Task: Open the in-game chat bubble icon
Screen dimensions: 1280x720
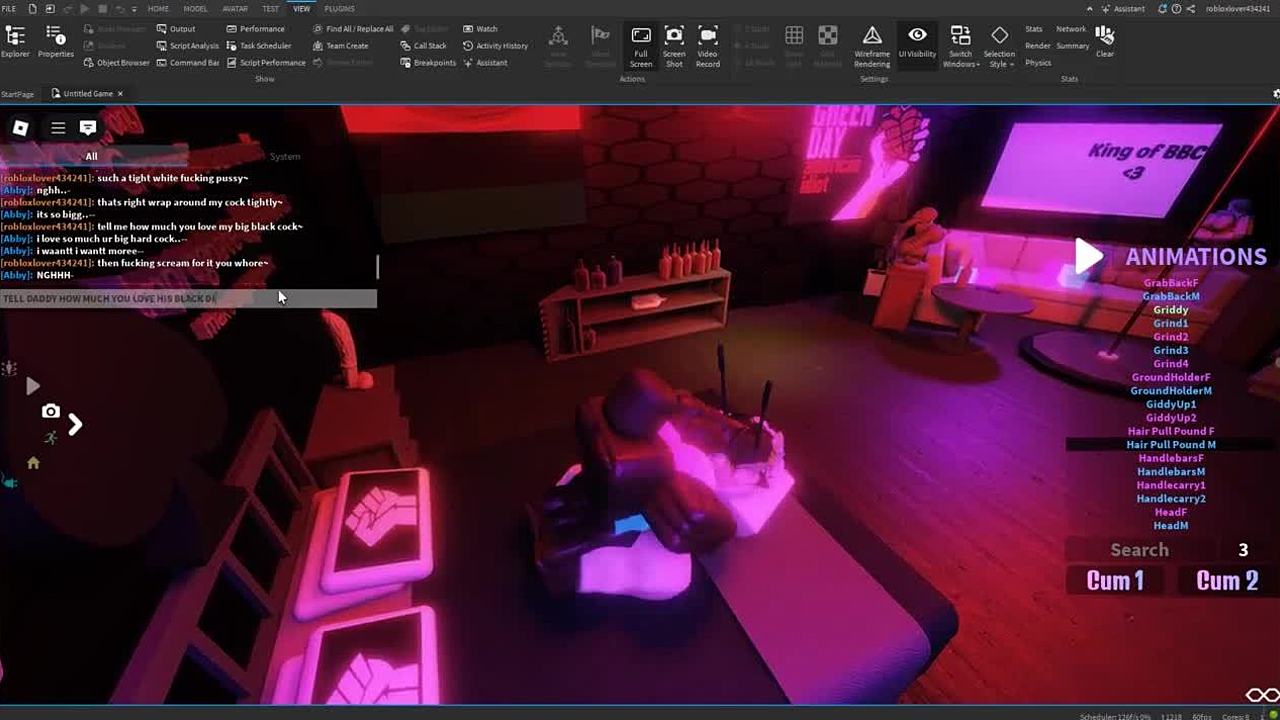Action: [x=88, y=128]
